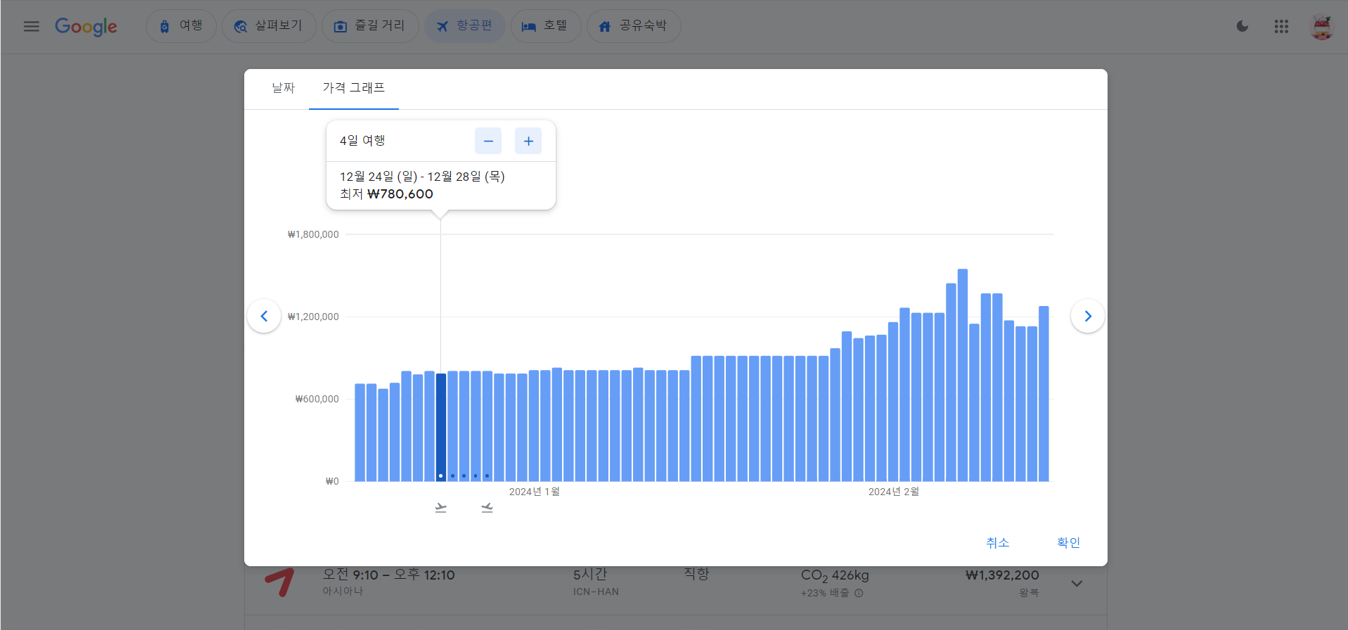Click the 2024년 1월 axis label

534,492
